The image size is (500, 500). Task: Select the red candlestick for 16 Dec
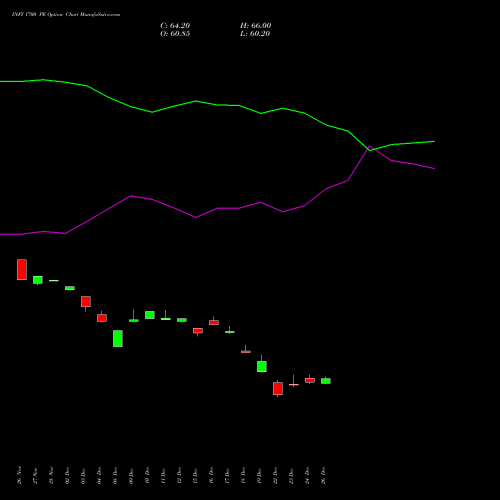[x=214, y=322]
